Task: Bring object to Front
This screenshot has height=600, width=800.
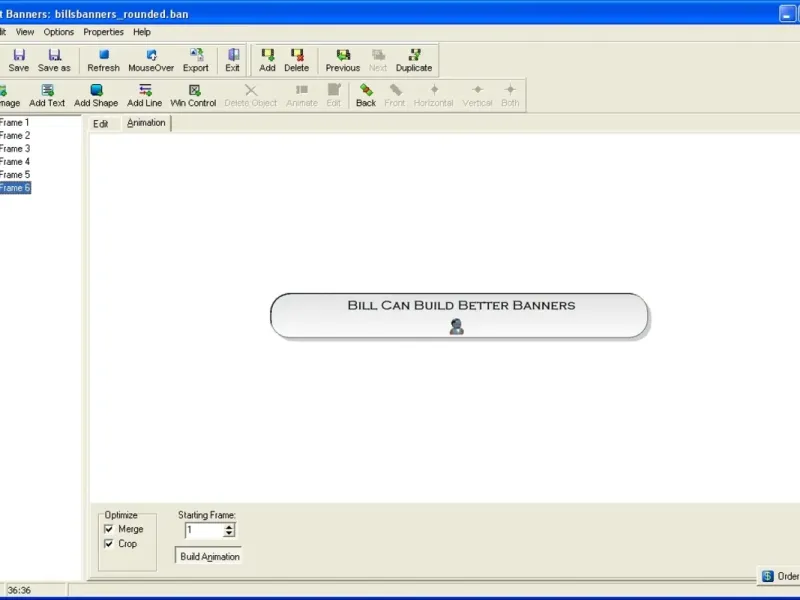Action: [395, 95]
